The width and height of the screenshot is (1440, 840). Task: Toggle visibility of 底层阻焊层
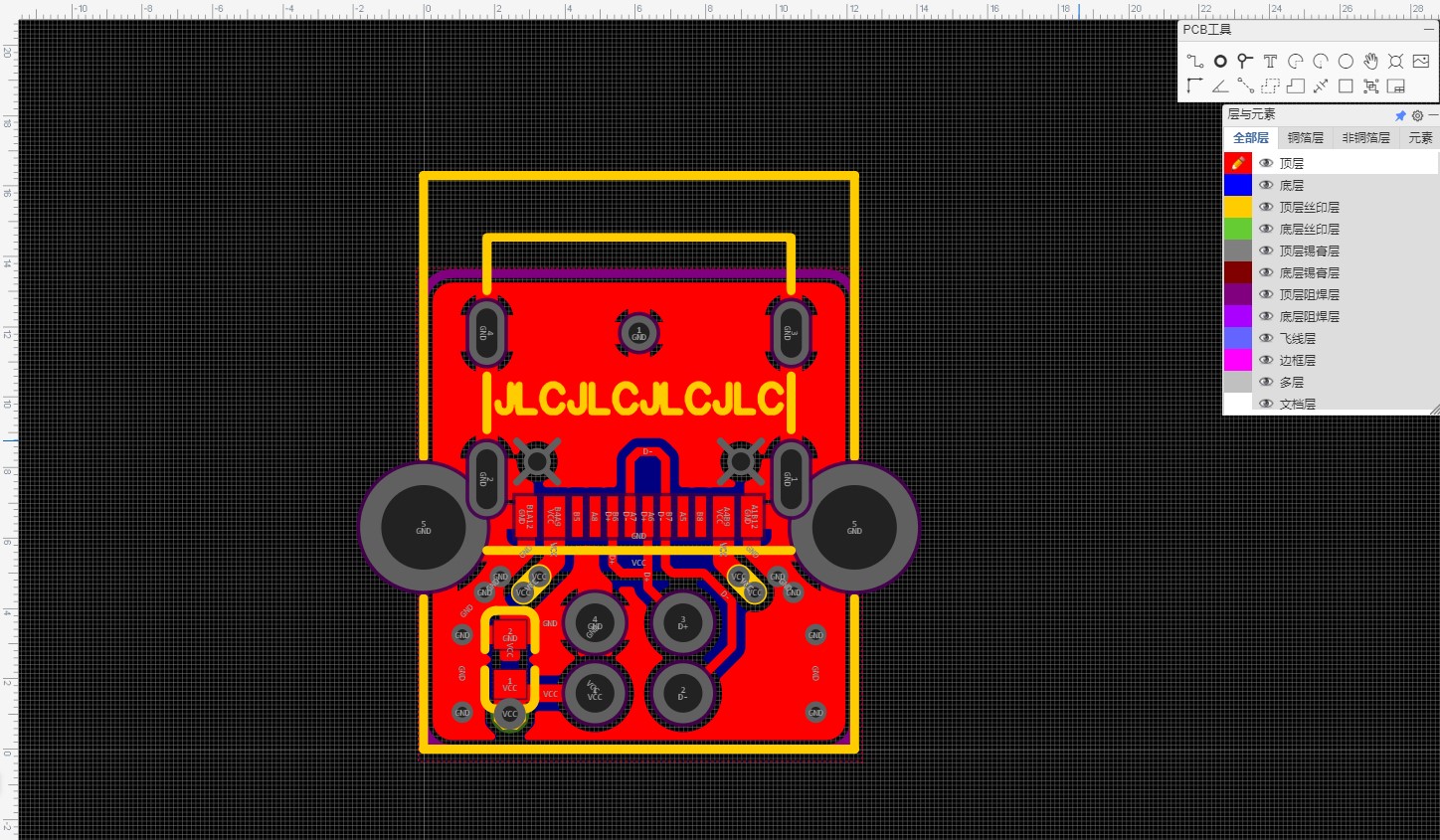1266,316
